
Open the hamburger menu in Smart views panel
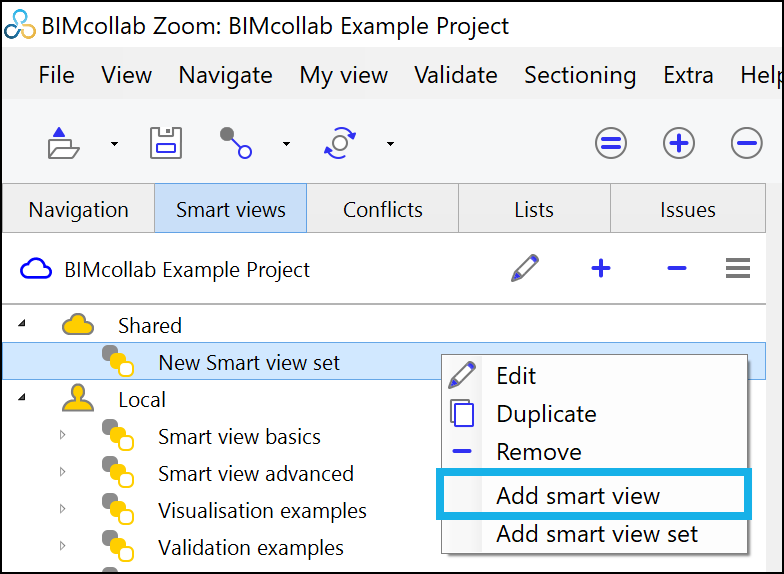[x=738, y=268]
